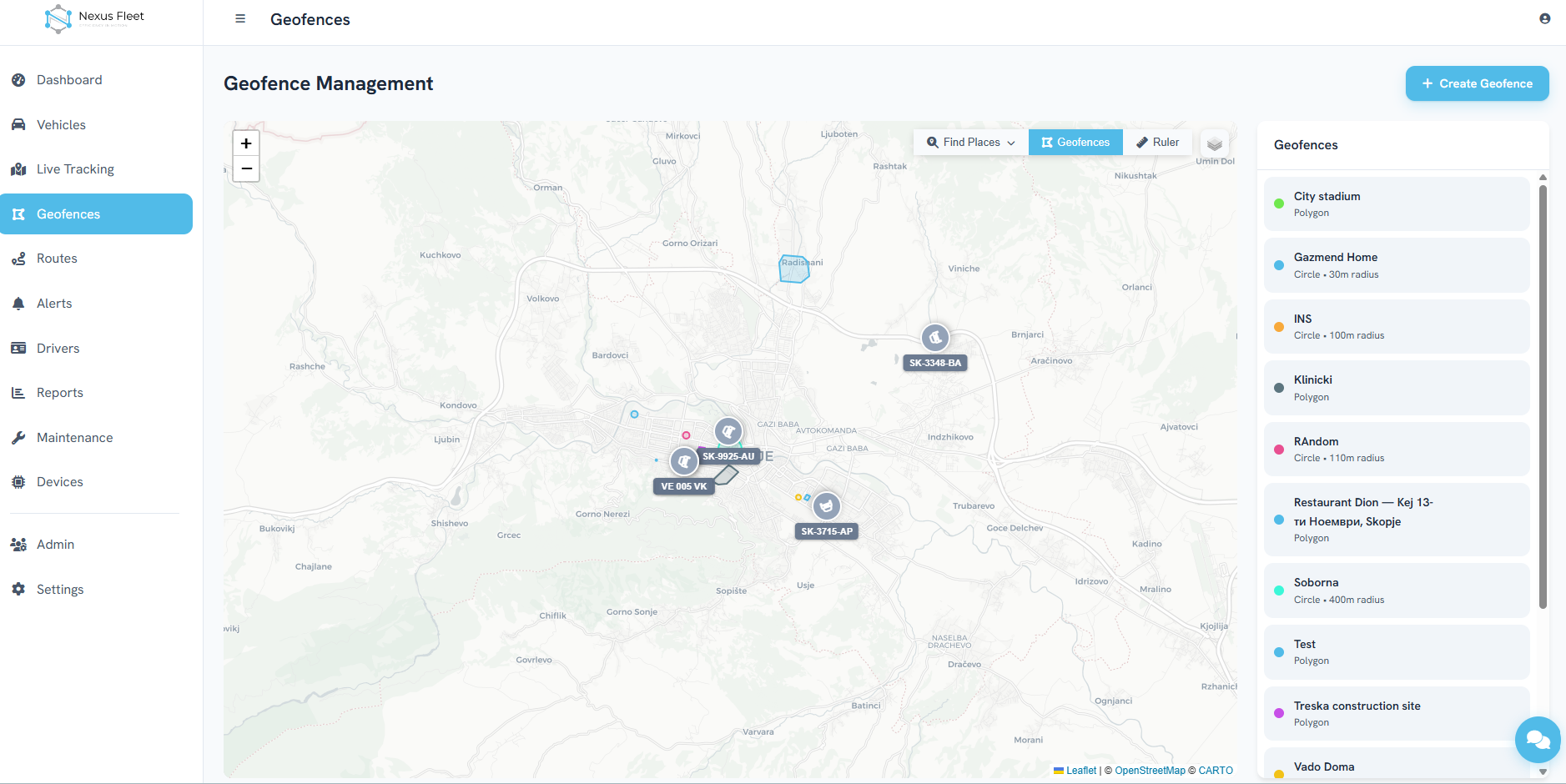
Task: Open the Alerts section
Action: (x=96, y=304)
